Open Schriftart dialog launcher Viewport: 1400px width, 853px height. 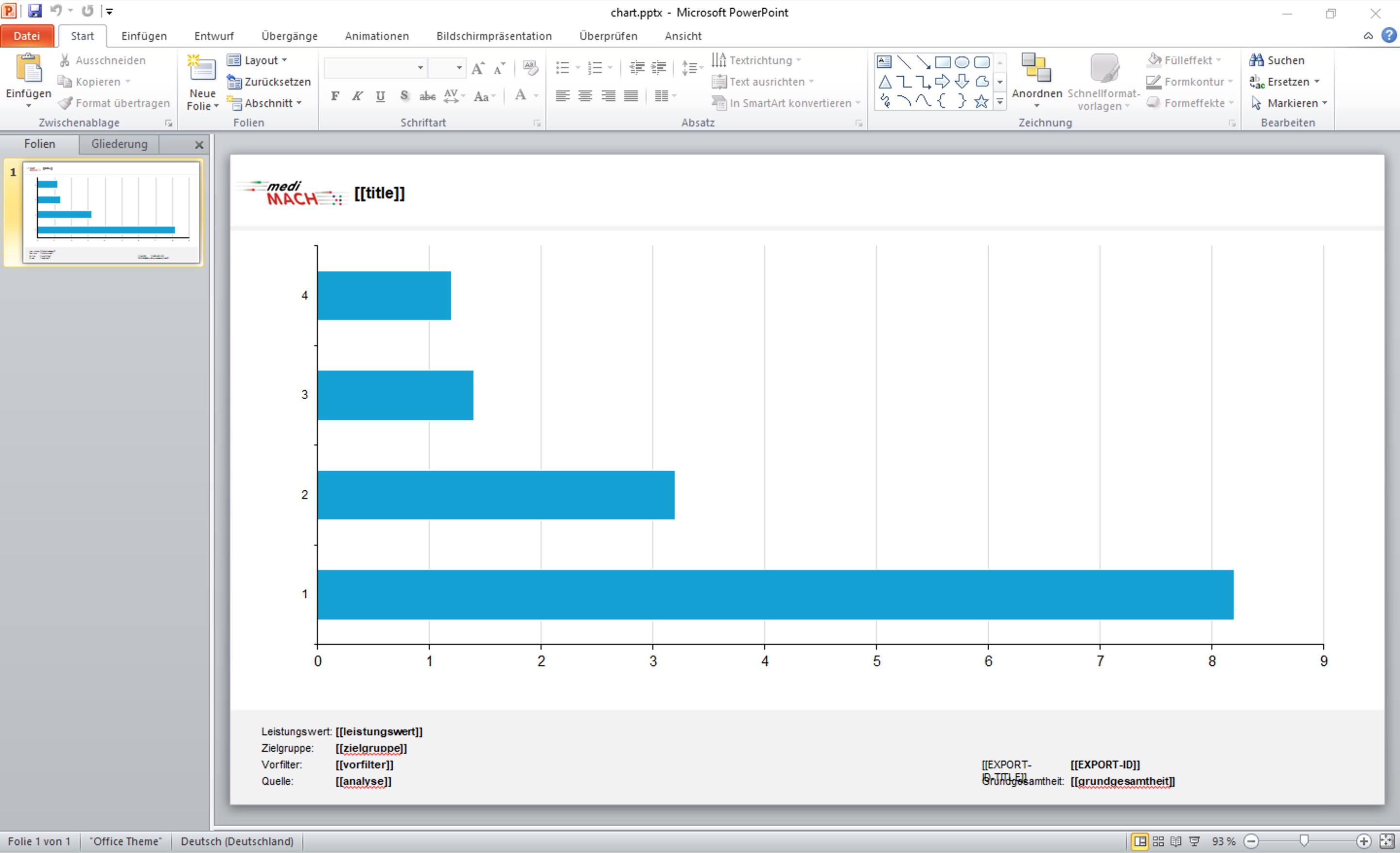click(537, 123)
